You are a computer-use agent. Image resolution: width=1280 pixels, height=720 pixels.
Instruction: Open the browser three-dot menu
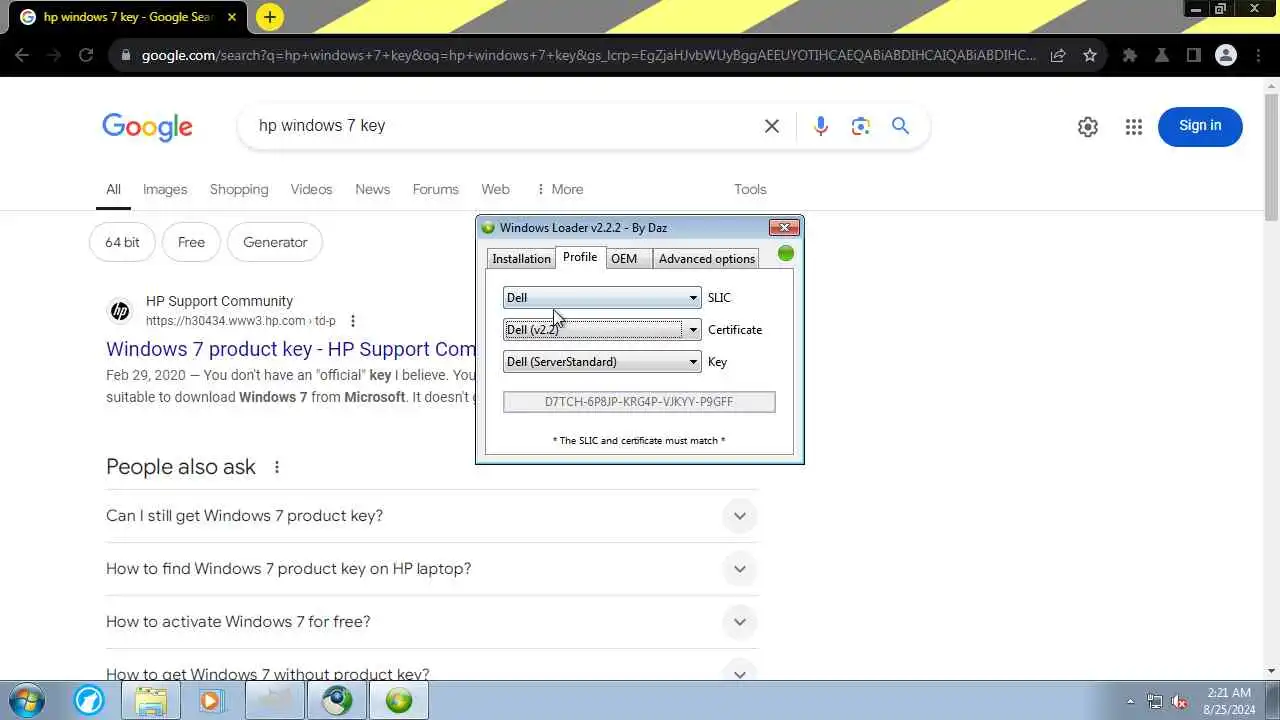coord(1259,56)
